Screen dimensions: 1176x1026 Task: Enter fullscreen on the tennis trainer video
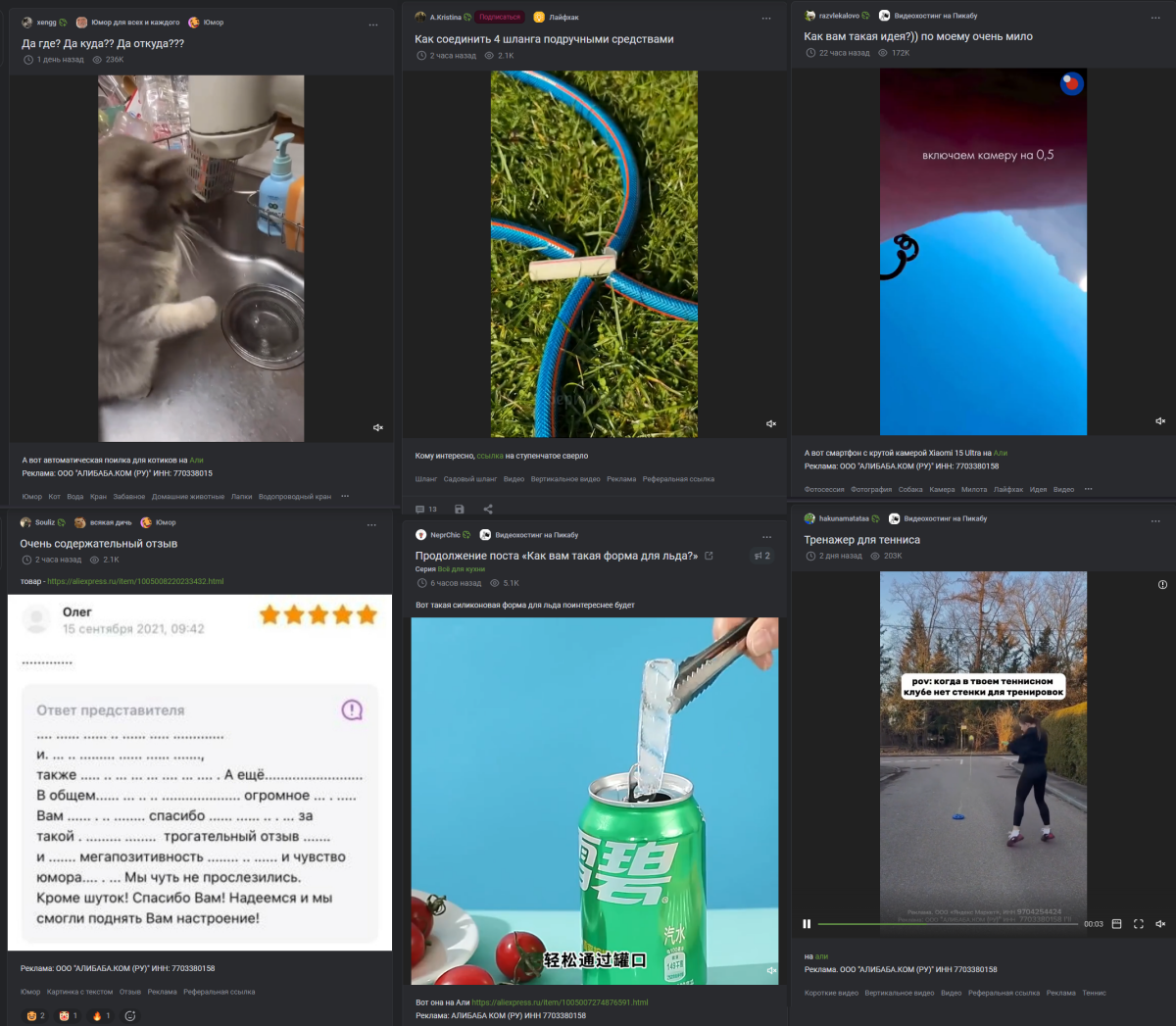click(x=1138, y=923)
